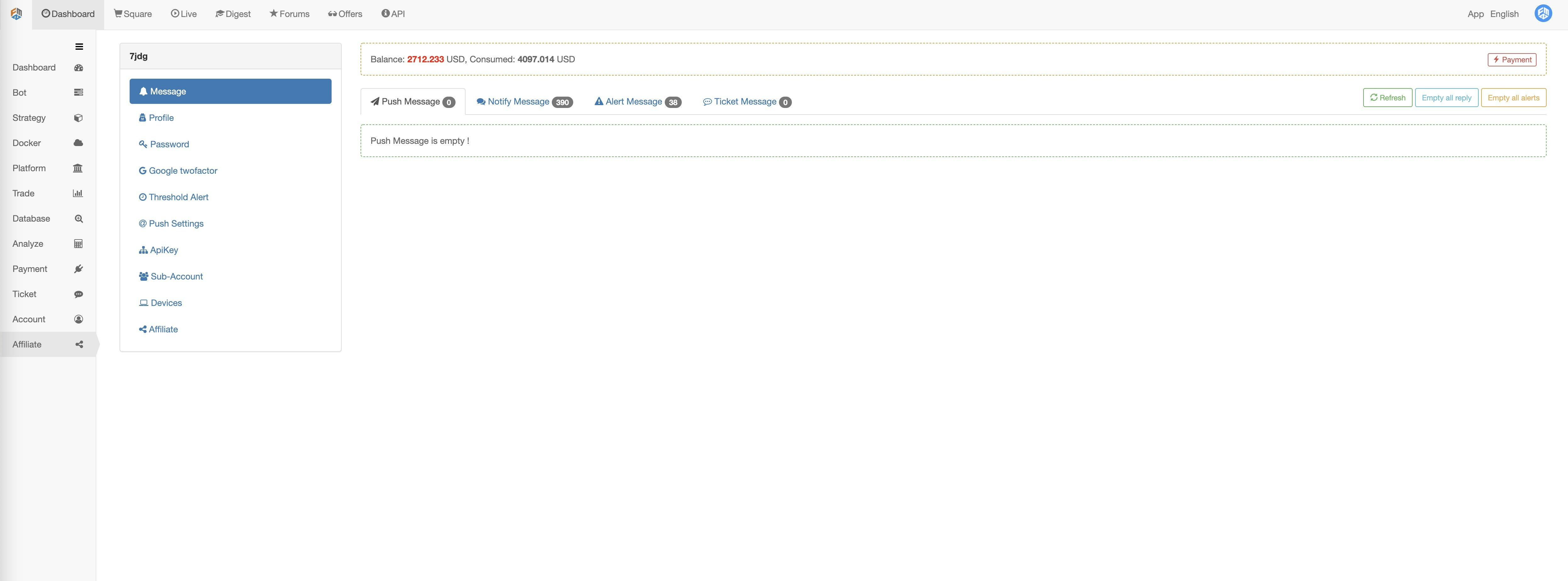Click the Bot server icon in the sidebar

pyautogui.click(x=79, y=93)
